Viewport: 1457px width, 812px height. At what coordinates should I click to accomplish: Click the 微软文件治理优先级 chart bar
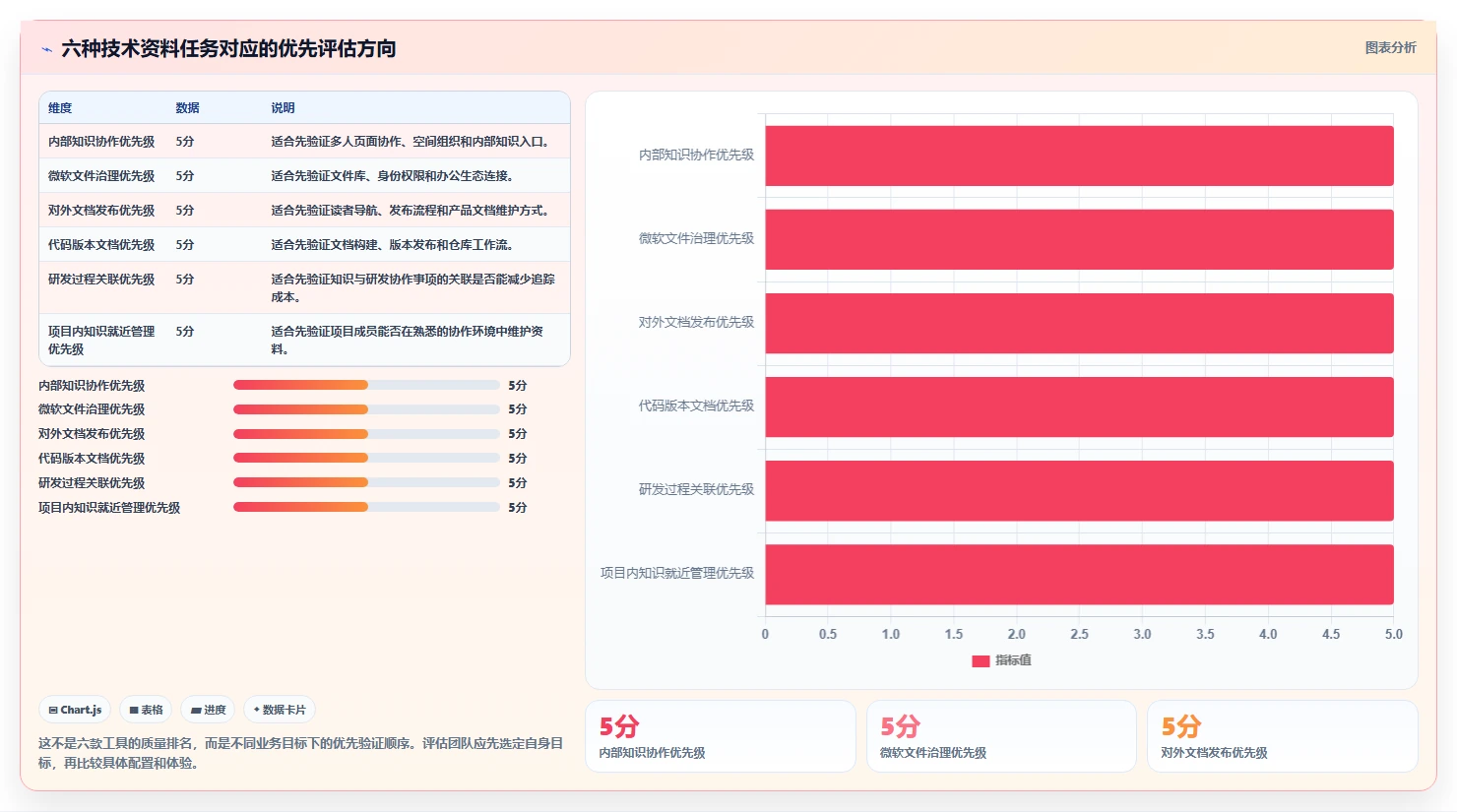[x=1079, y=239]
